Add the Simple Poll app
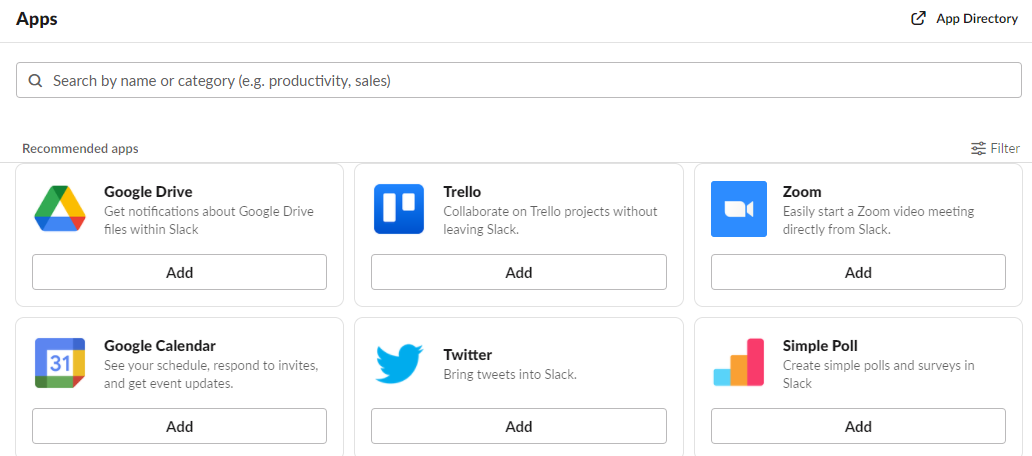This screenshot has height=456, width=1032. click(x=858, y=426)
